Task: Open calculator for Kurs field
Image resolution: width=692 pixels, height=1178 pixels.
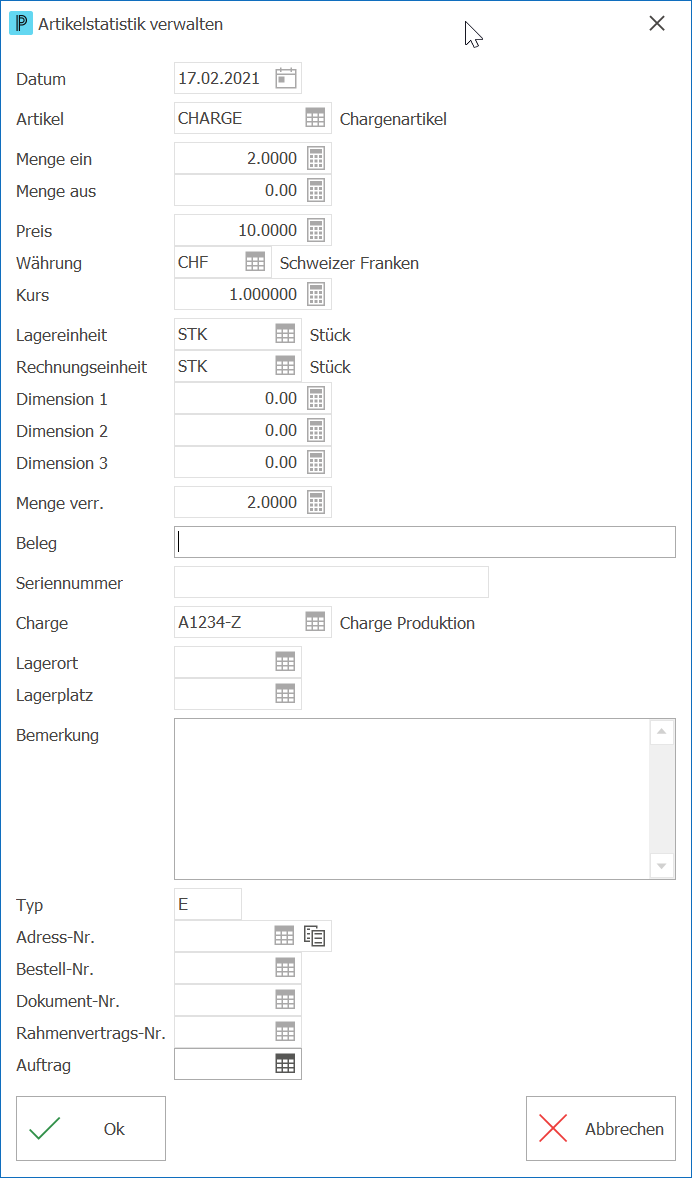Action: coord(316,294)
